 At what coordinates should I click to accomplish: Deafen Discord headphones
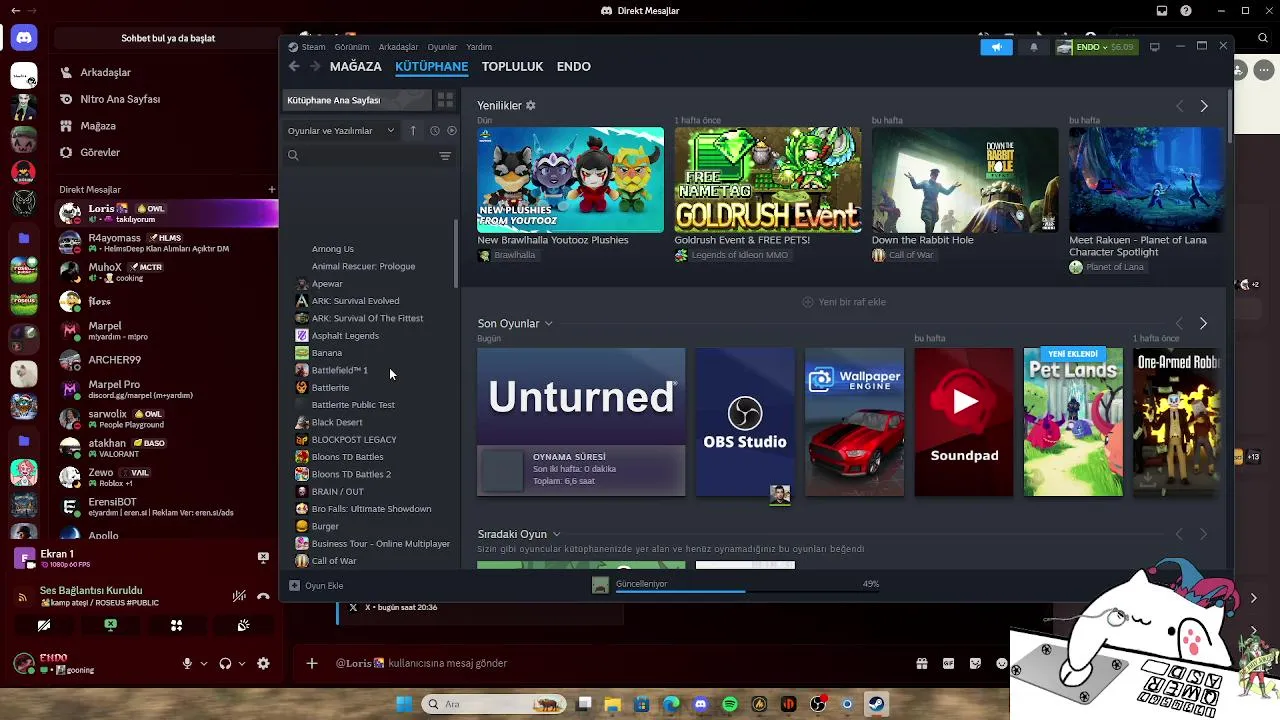(225, 663)
